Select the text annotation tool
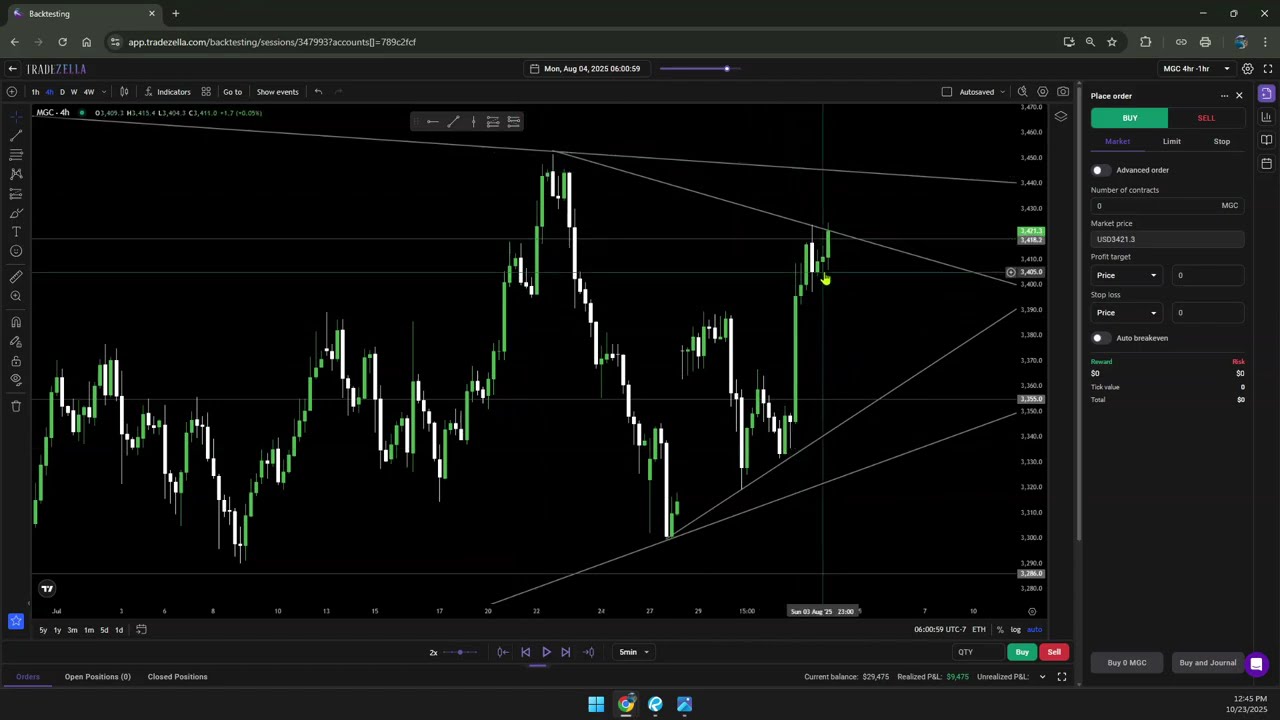 tap(16, 232)
